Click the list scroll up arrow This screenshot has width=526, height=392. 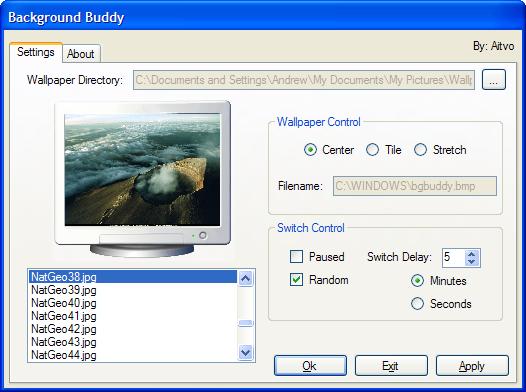click(246, 279)
